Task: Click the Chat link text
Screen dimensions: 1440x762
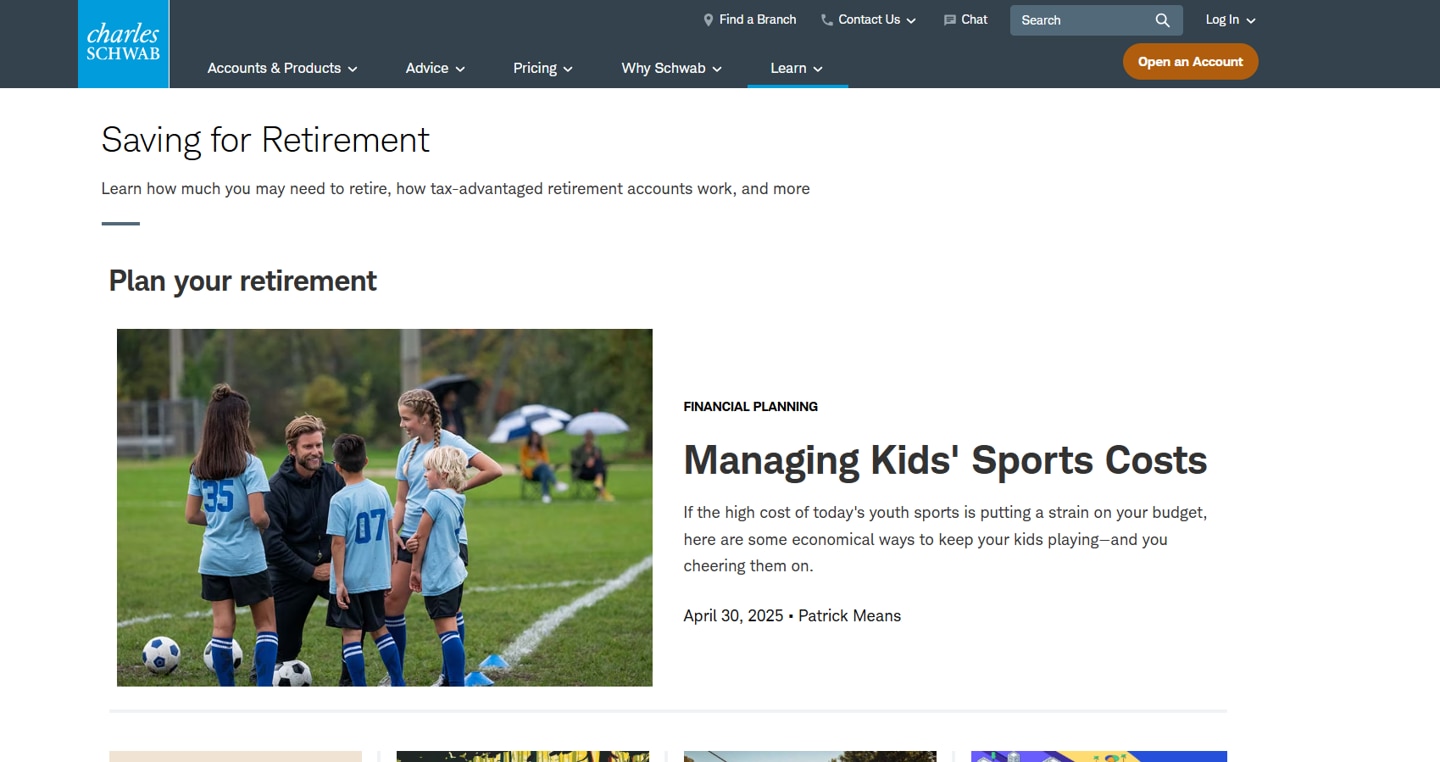Action: (974, 20)
